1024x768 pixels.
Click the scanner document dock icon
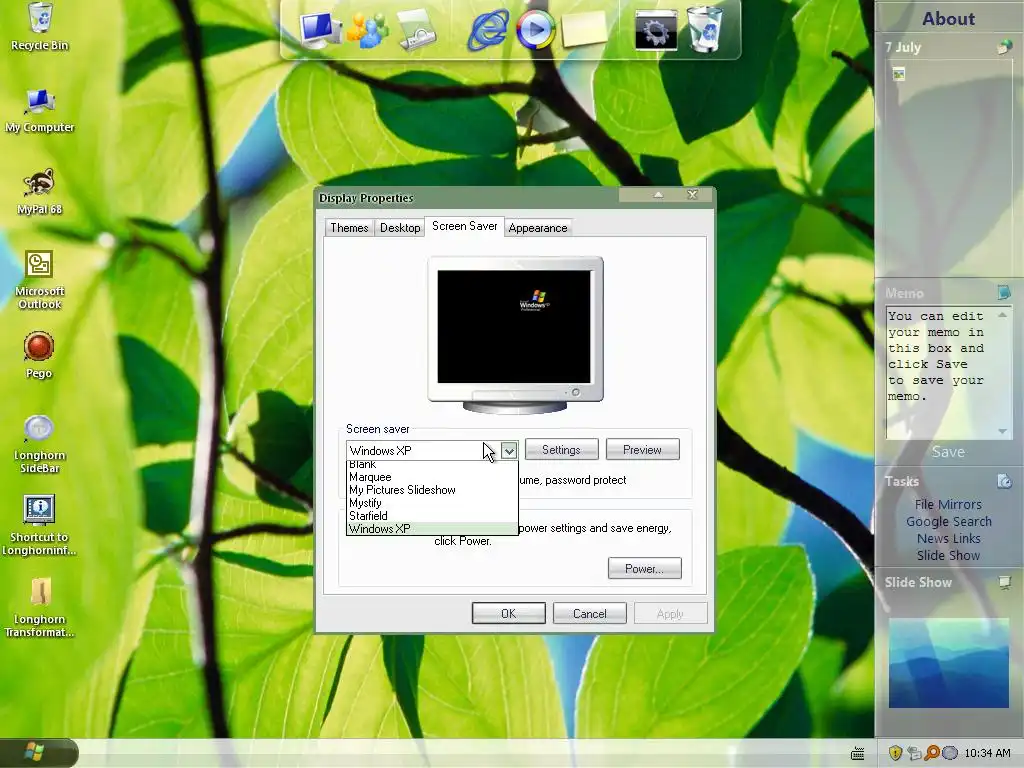[x=416, y=30]
